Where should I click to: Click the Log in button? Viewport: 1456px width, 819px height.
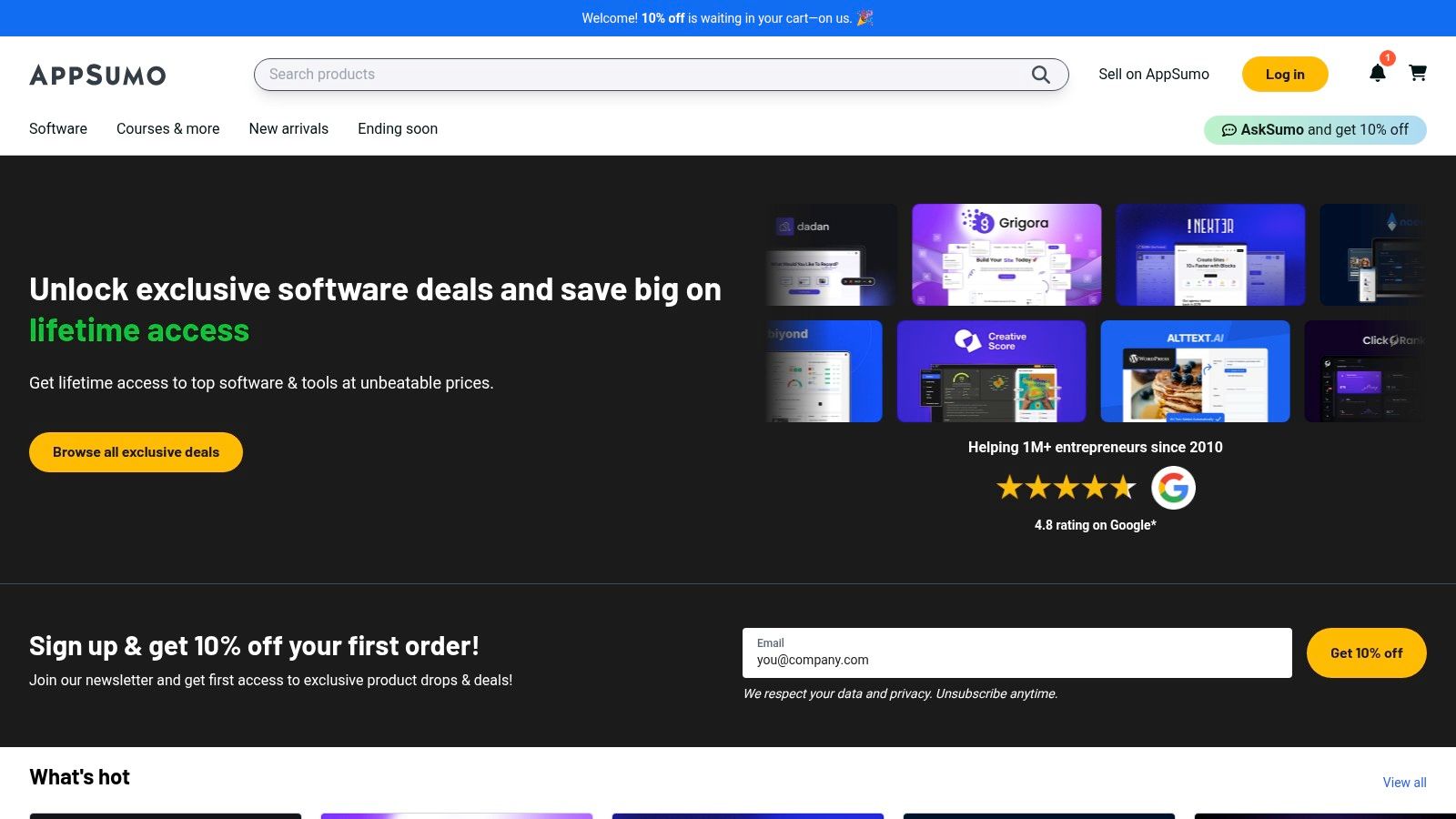point(1284,75)
